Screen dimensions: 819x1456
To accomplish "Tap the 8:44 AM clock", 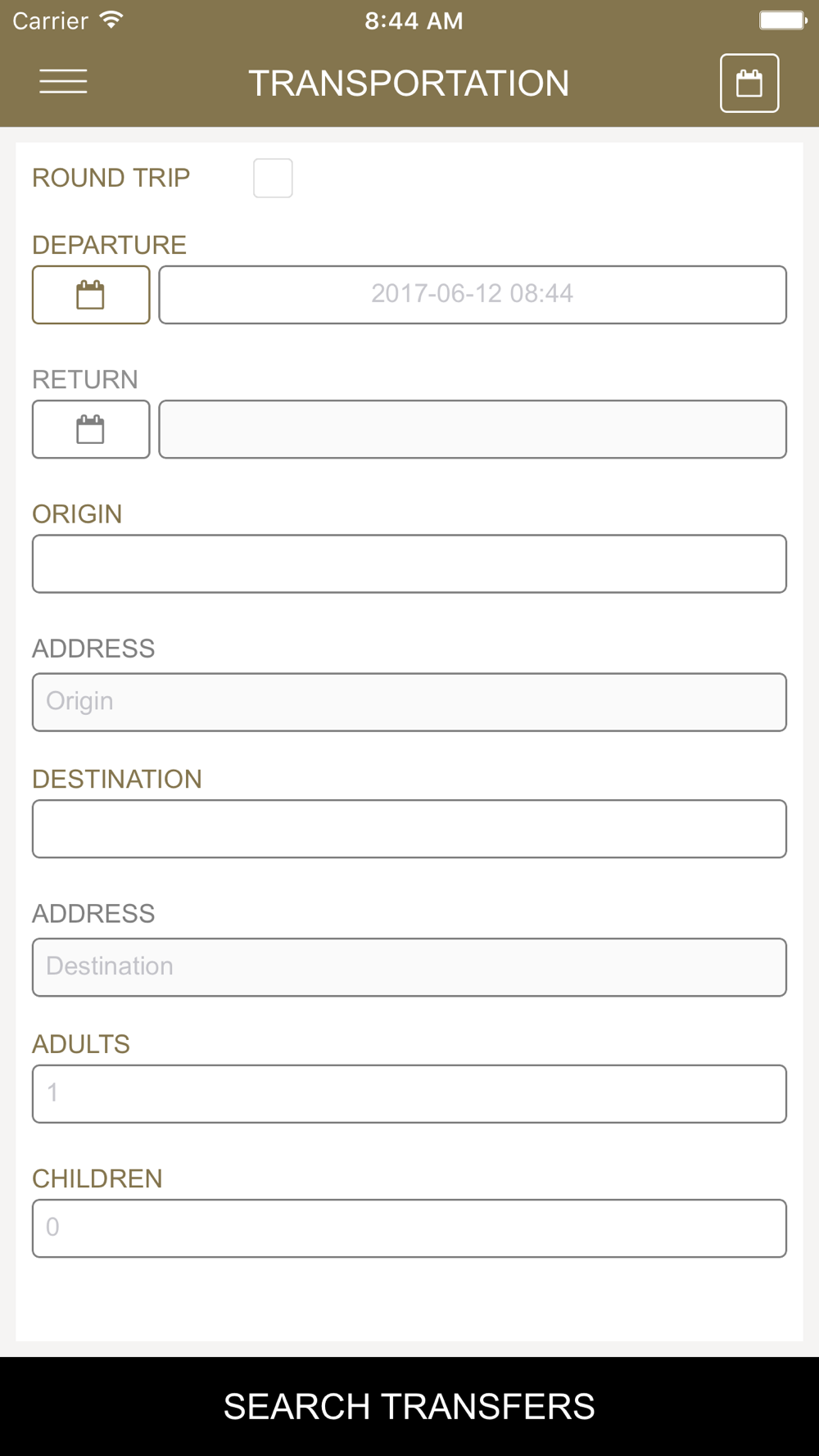I will pyautogui.click(x=414, y=20).
